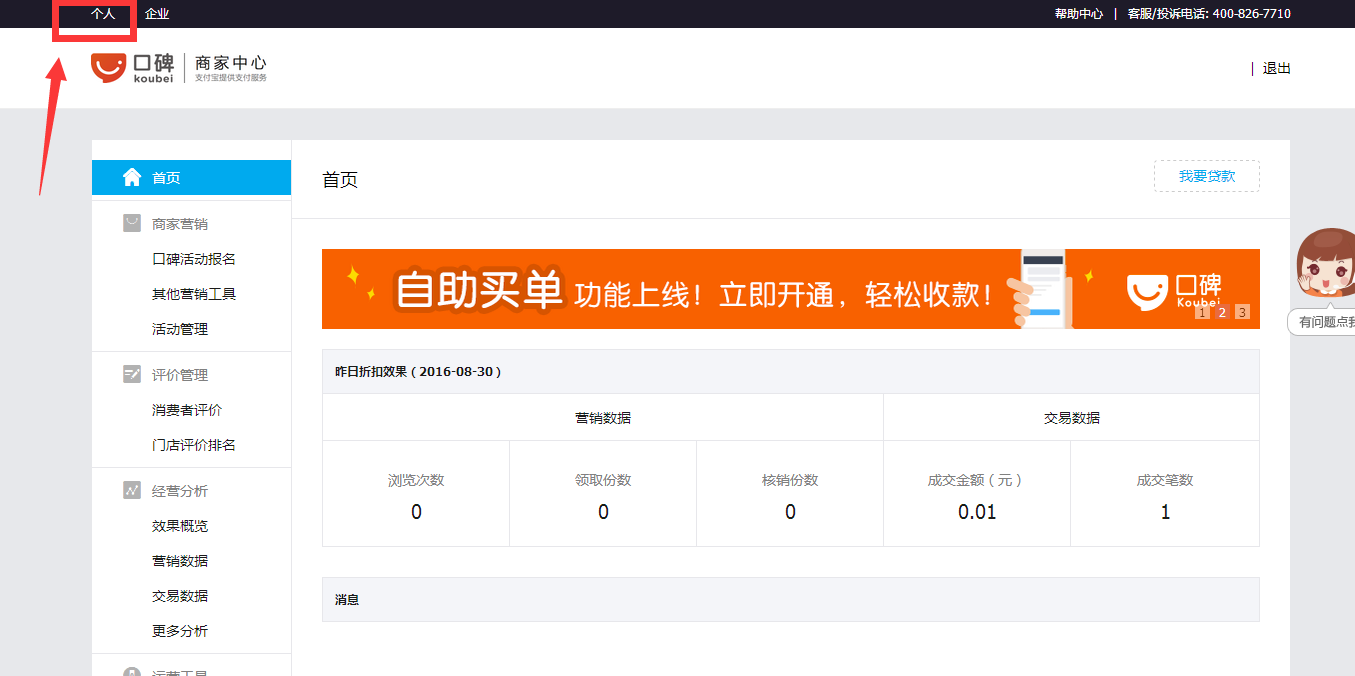
Task: Open 门店评价排名 in the sidebar
Action: click(x=194, y=445)
